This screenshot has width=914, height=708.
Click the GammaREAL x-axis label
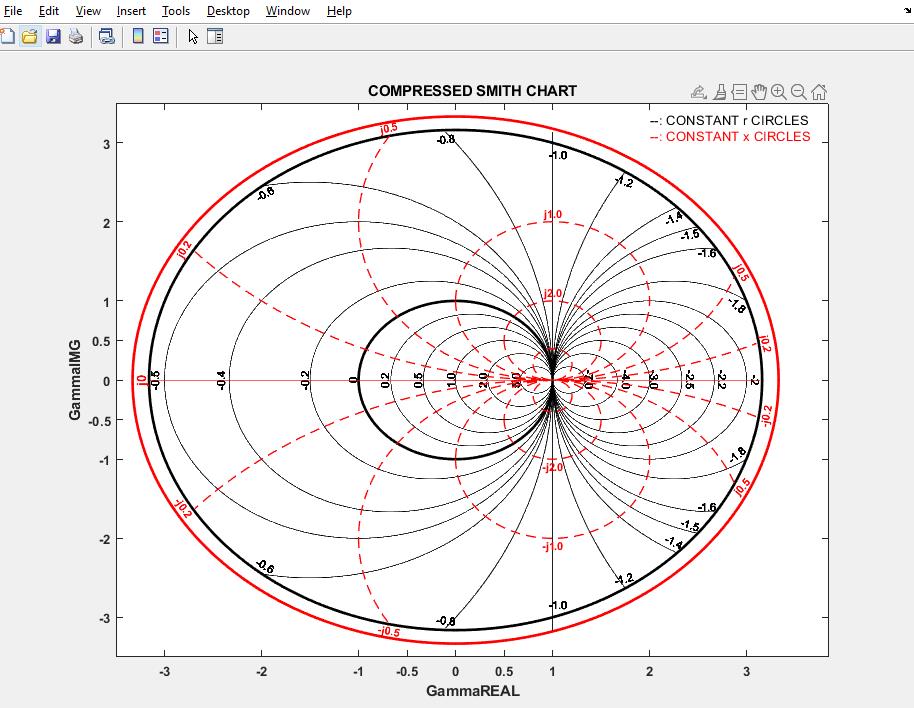point(472,691)
